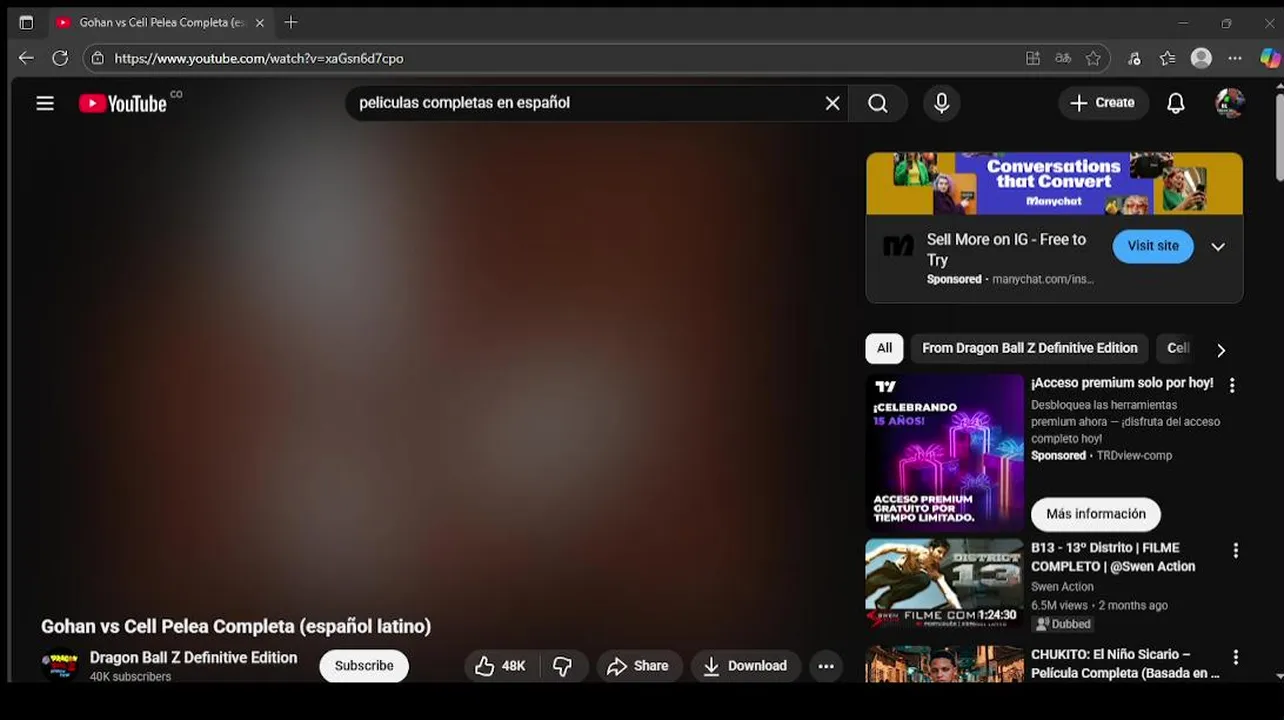The image size is (1284, 720).
Task: Open the YouTube hamburger guide menu
Action: [45, 103]
